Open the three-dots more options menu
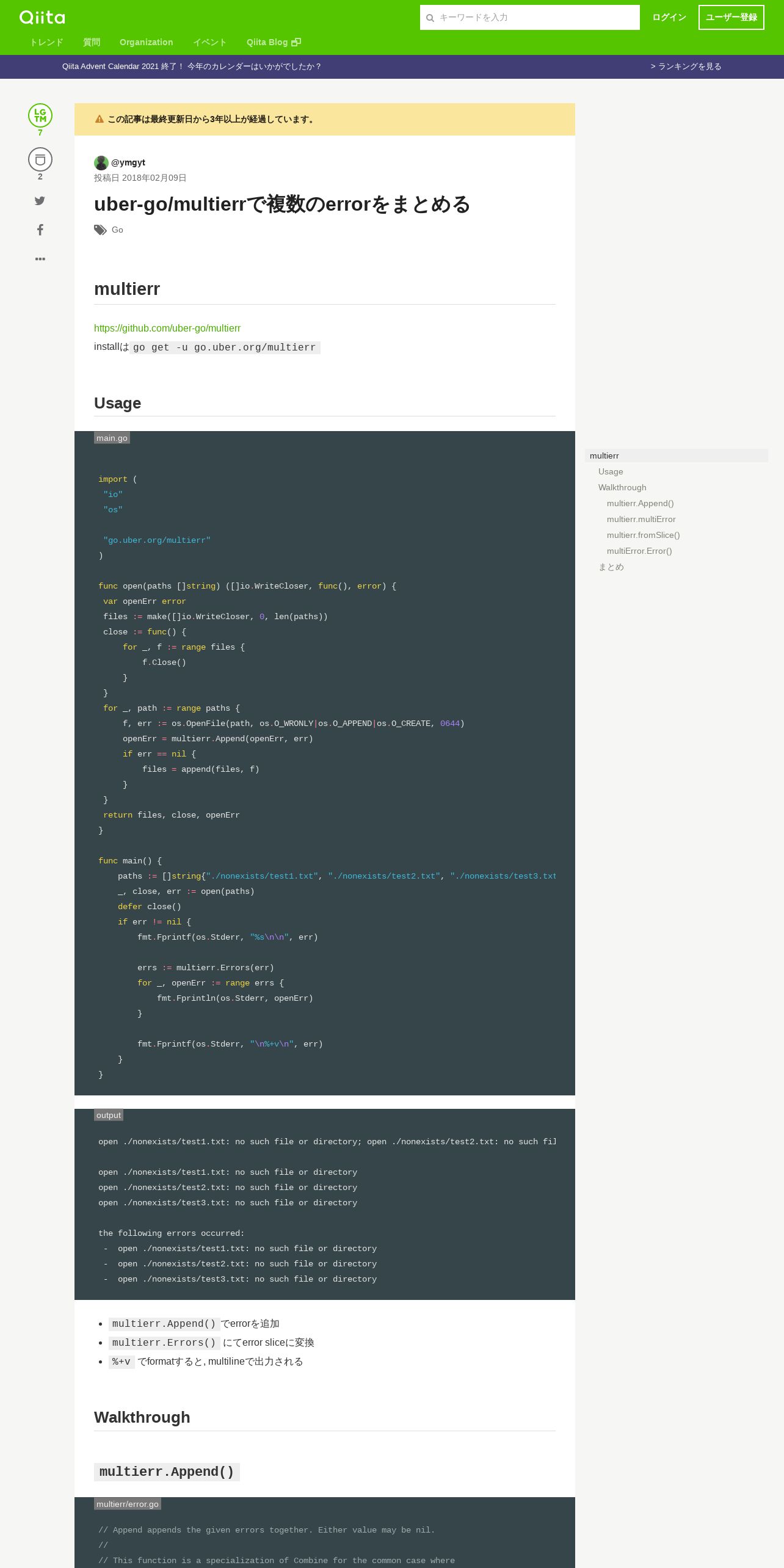 [40, 259]
